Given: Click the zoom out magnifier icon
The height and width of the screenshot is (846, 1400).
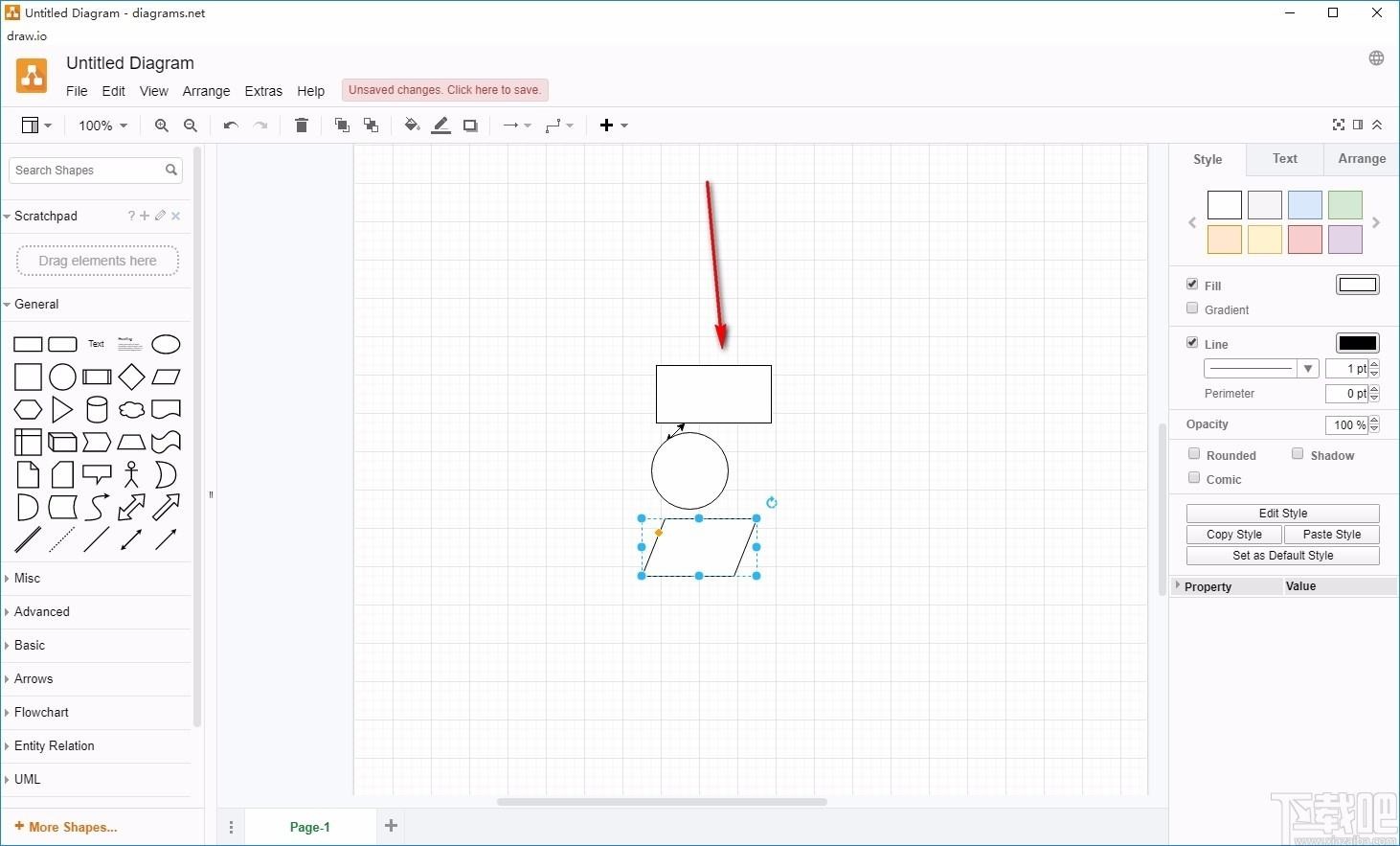Looking at the screenshot, I should point(191,126).
